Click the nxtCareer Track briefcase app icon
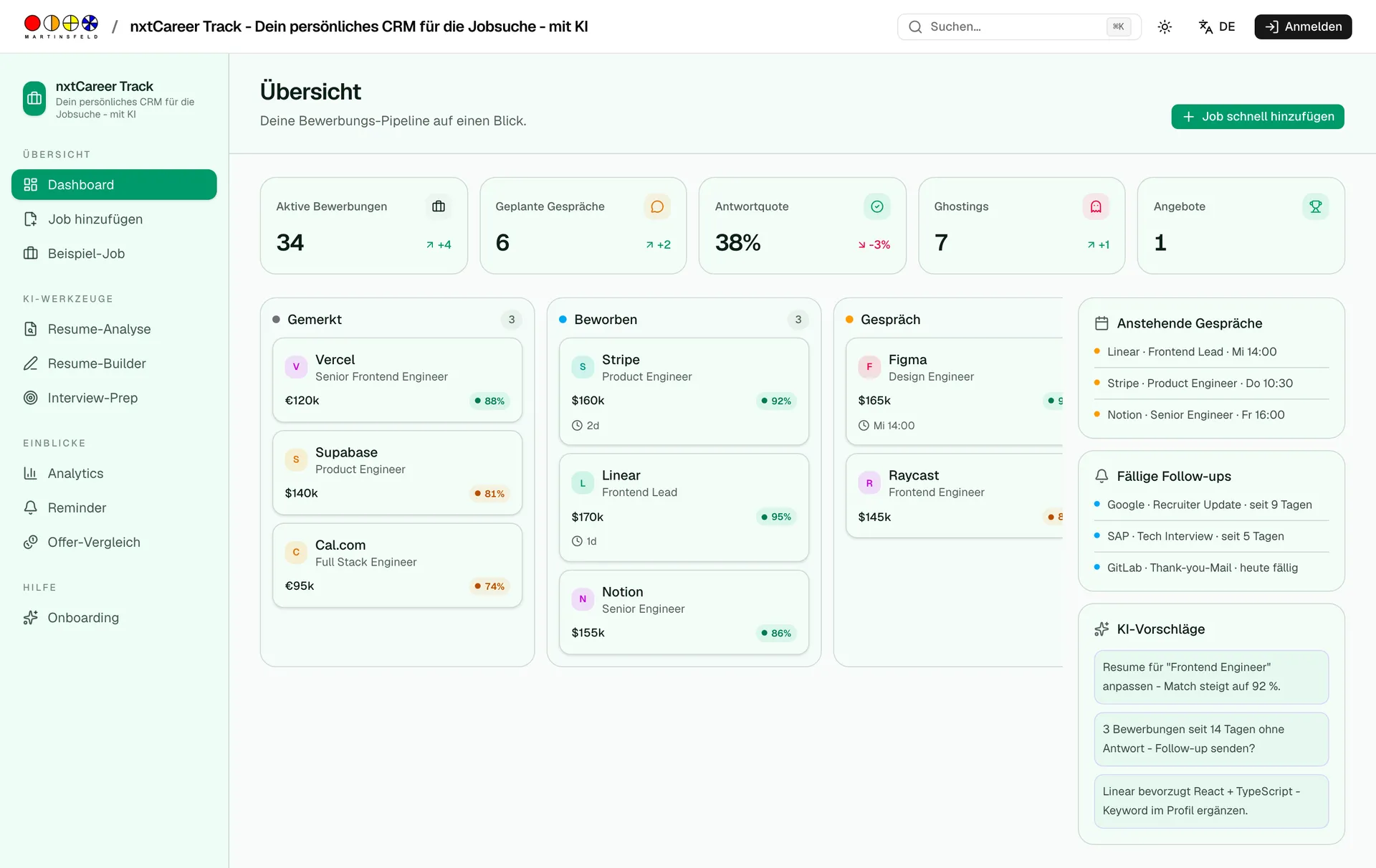 pyautogui.click(x=34, y=99)
